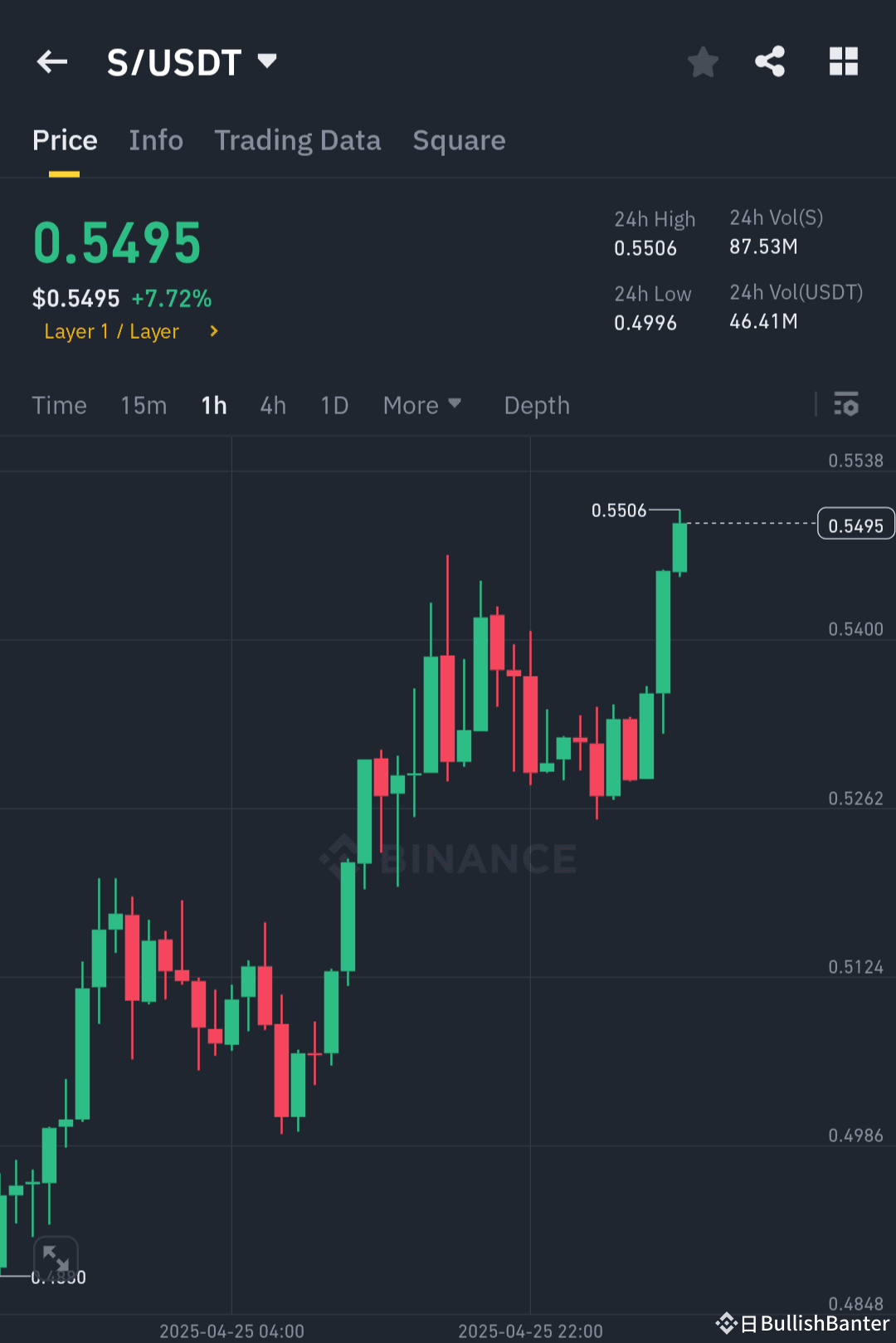Tap the 24h High value 0.5506
This screenshot has height=1343, width=896.
coord(646,247)
